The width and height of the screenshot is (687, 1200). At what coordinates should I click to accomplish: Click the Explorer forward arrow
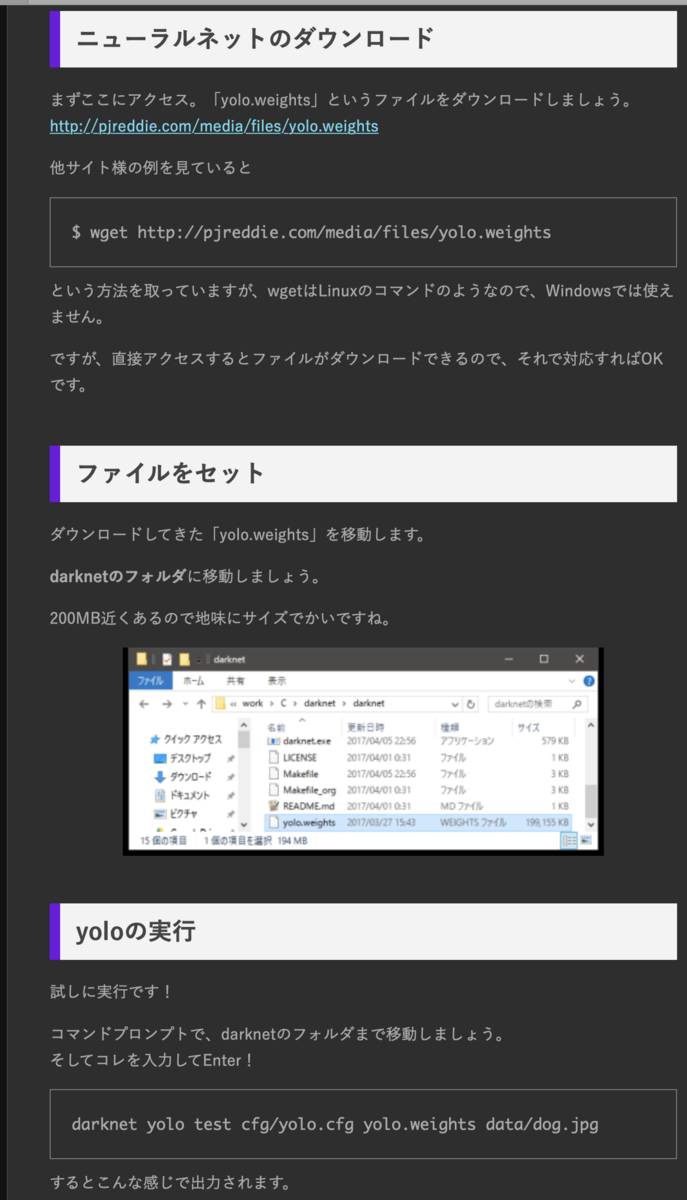tap(167, 704)
